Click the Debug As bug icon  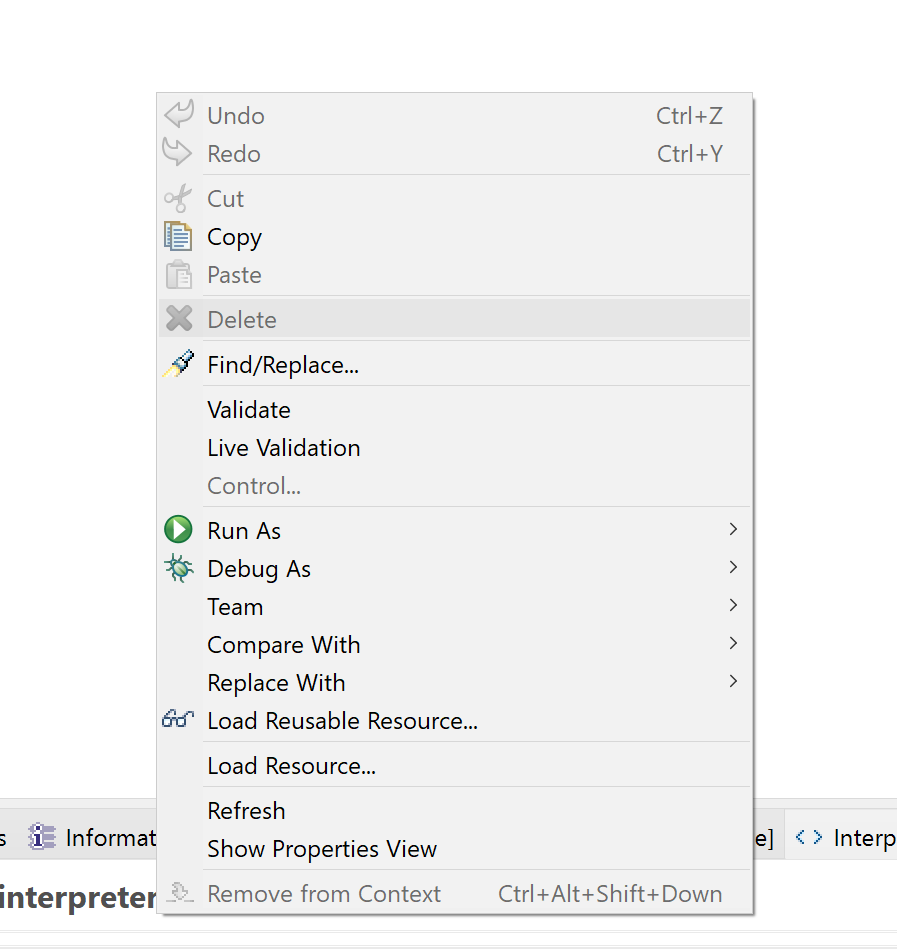point(178,569)
